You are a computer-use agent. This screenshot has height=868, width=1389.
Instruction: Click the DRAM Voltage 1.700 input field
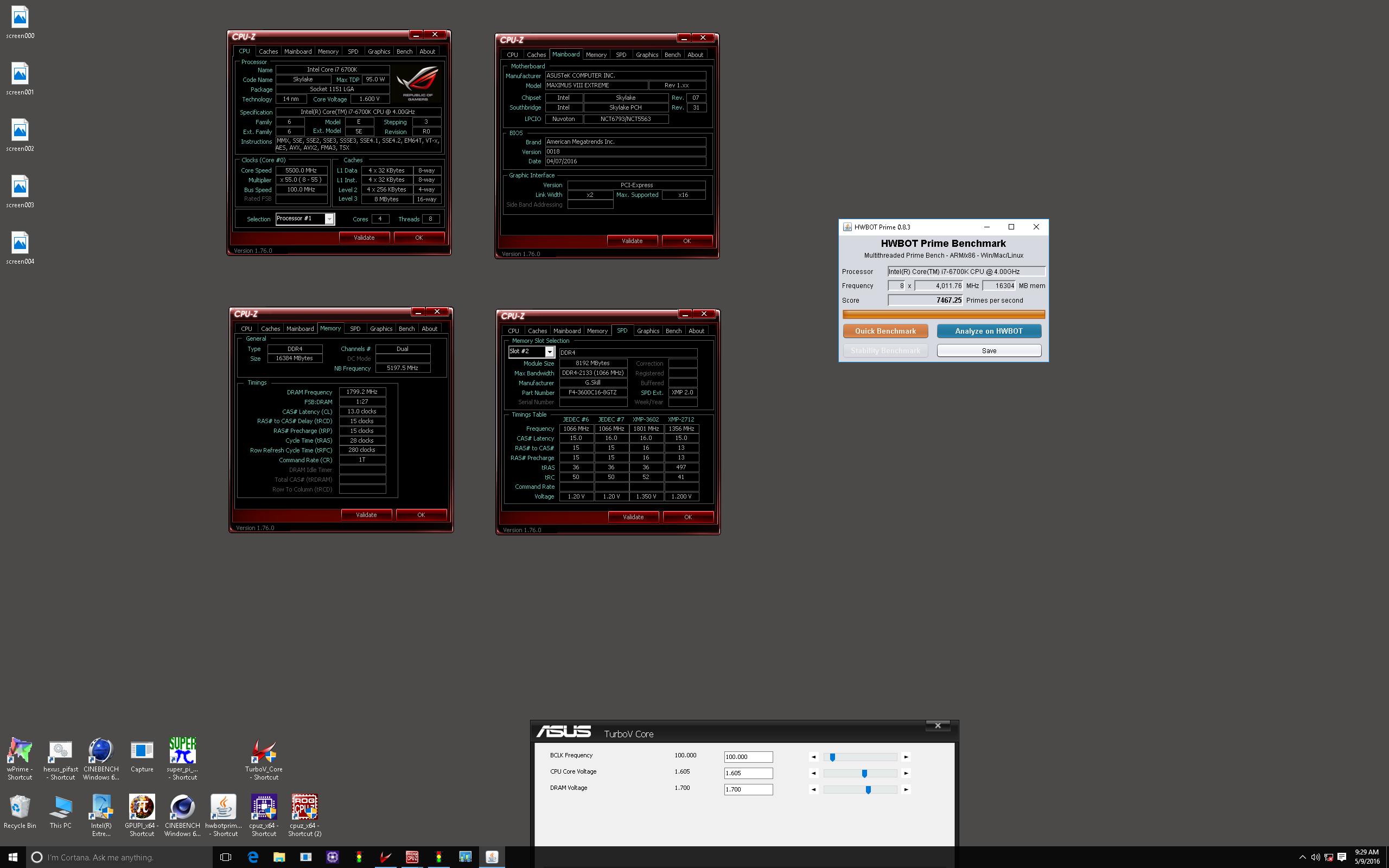[748, 789]
